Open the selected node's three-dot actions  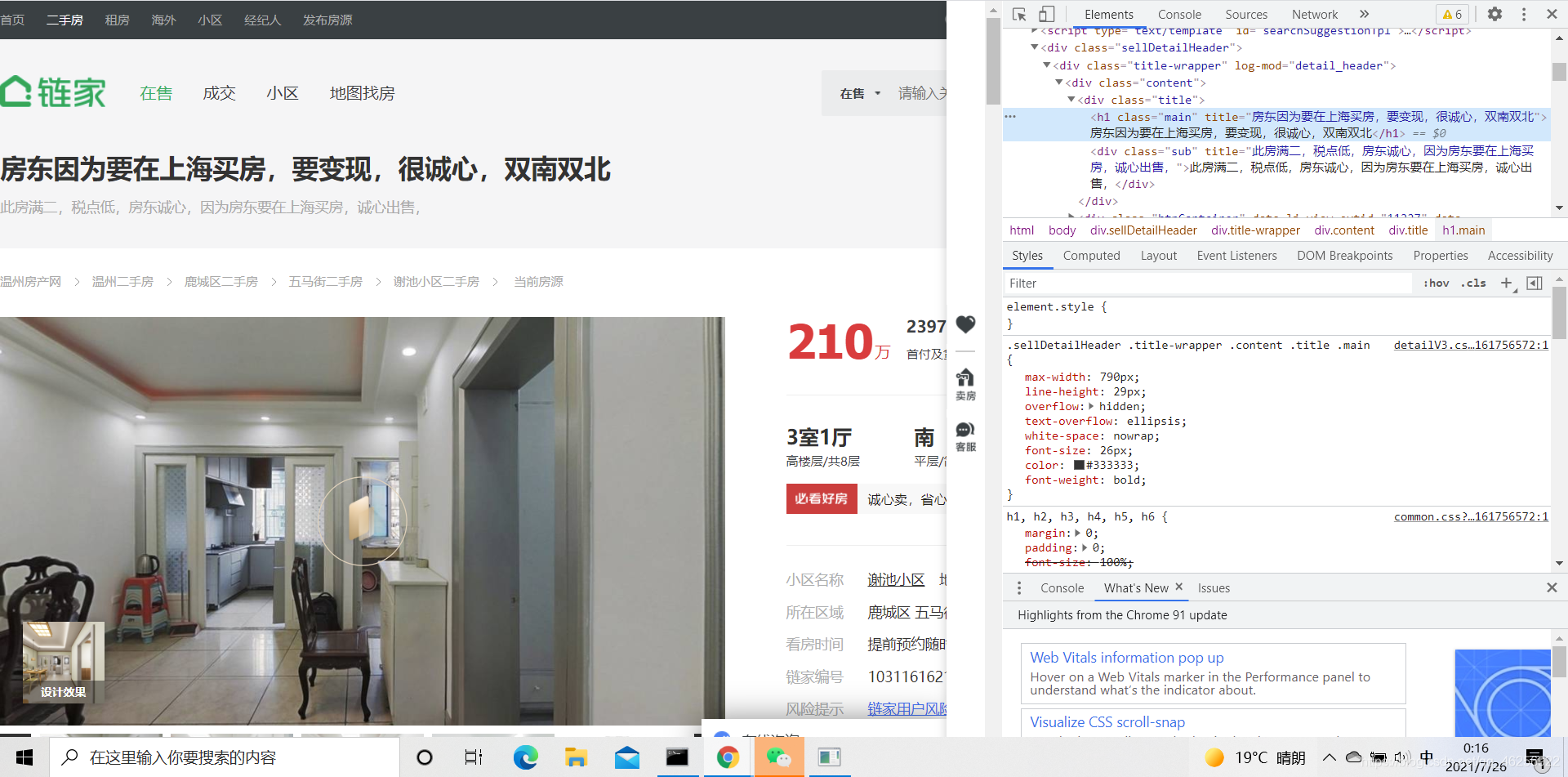coord(1010,117)
